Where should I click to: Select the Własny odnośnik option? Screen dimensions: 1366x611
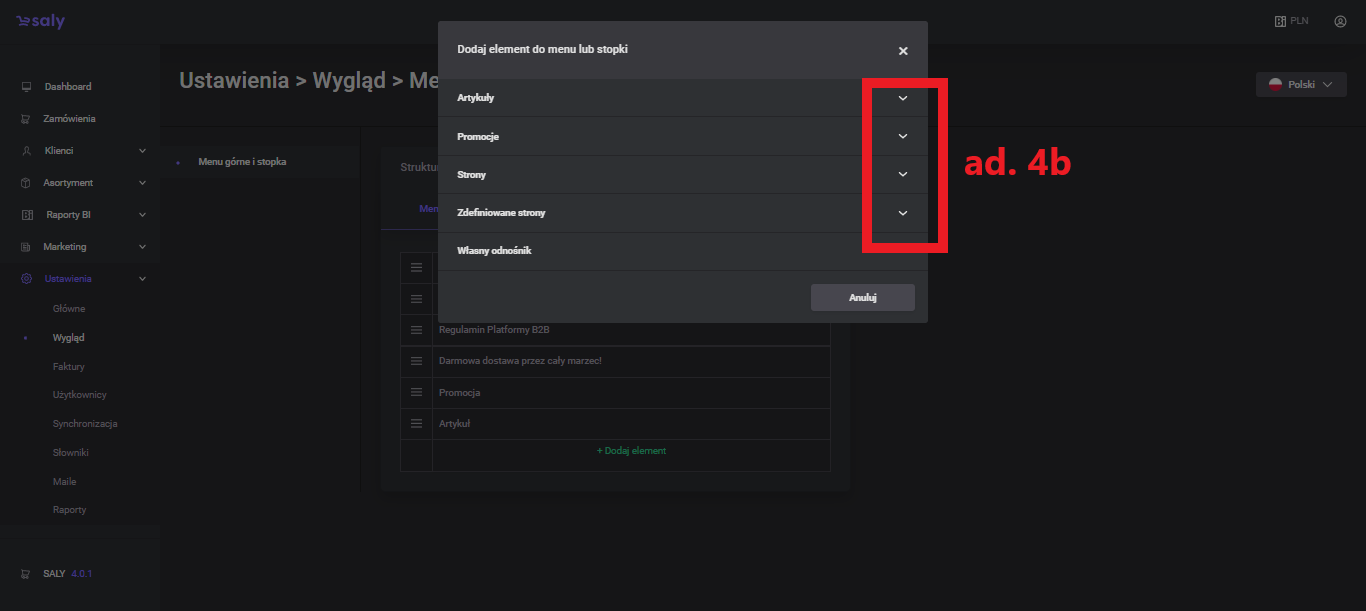point(494,251)
